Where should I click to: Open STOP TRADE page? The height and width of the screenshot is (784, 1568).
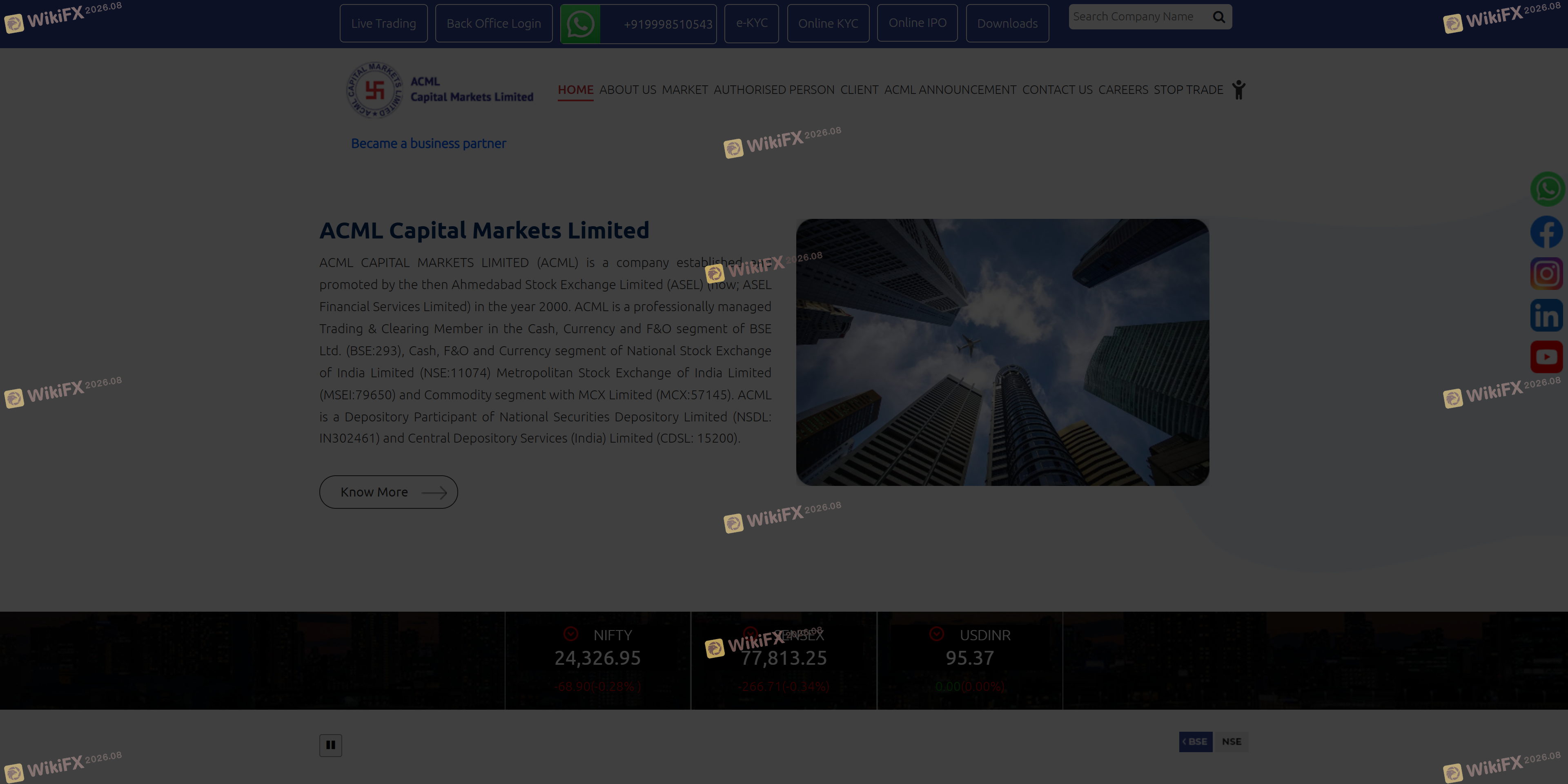tap(1188, 89)
